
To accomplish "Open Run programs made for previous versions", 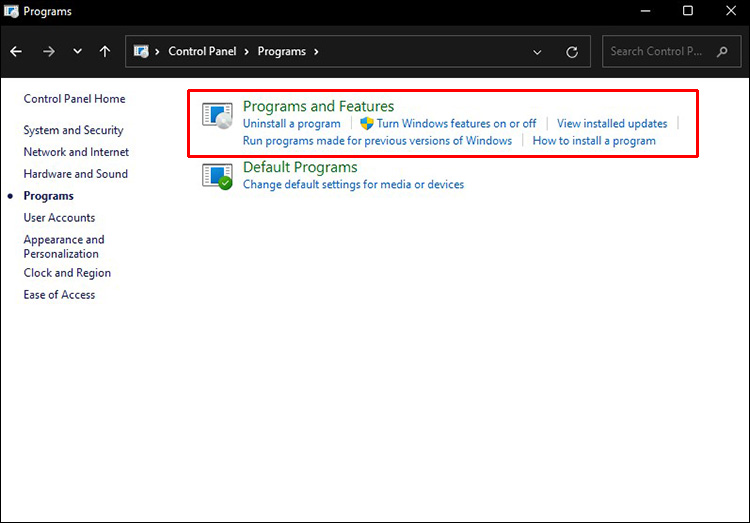I will tap(377, 141).
